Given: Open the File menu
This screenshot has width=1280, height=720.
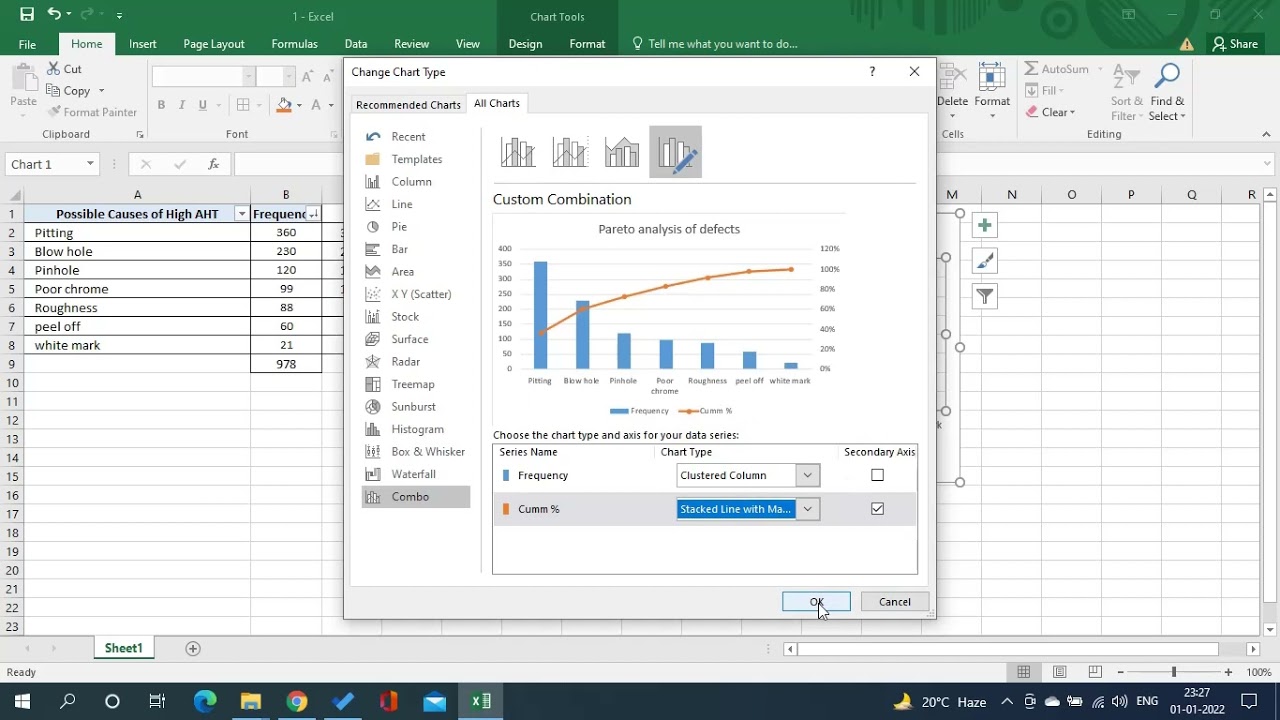Looking at the screenshot, I should [x=27, y=44].
